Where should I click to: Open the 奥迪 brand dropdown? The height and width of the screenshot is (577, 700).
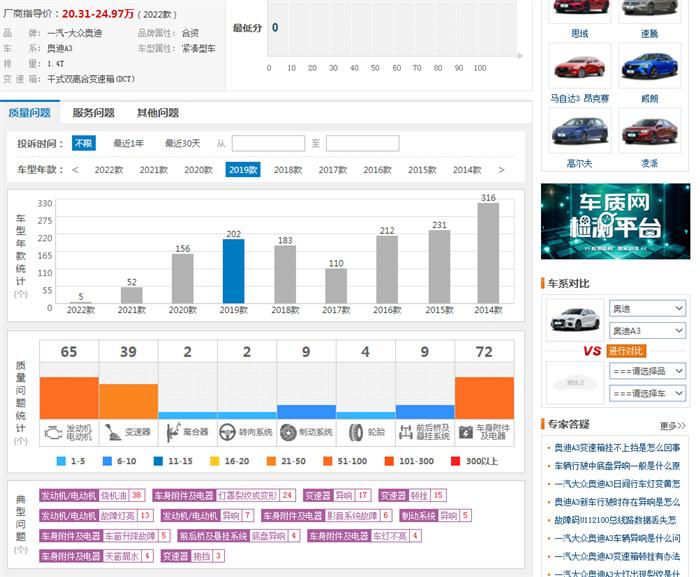pyautogui.click(x=647, y=309)
